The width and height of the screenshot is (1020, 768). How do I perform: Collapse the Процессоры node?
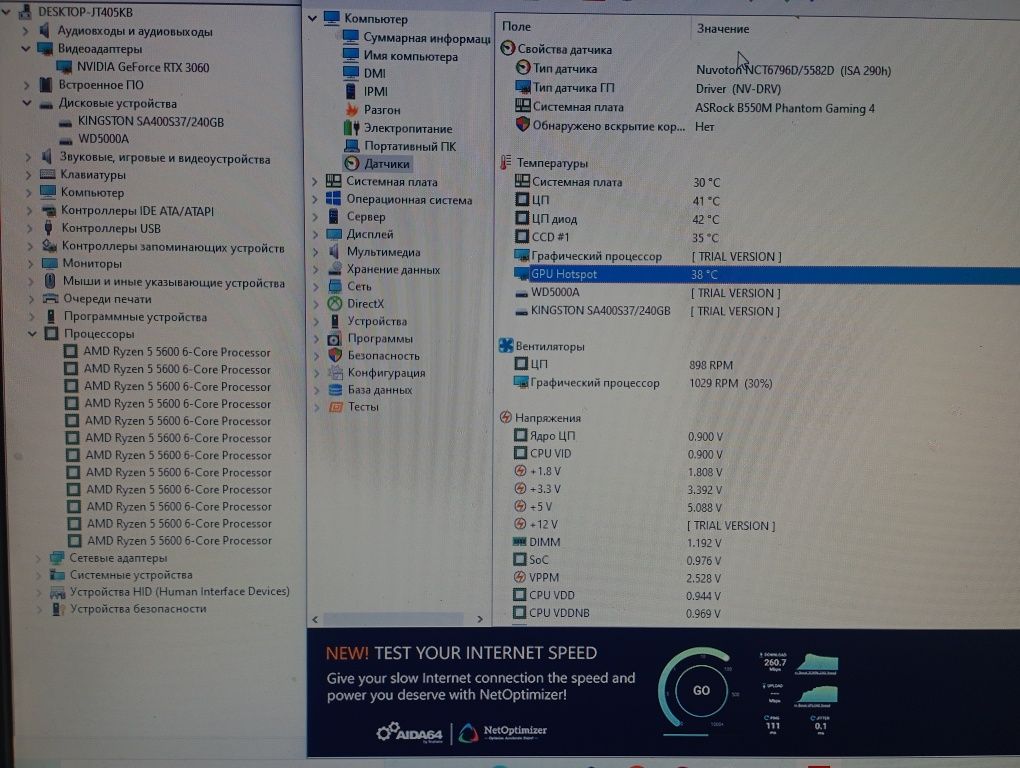coord(32,334)
